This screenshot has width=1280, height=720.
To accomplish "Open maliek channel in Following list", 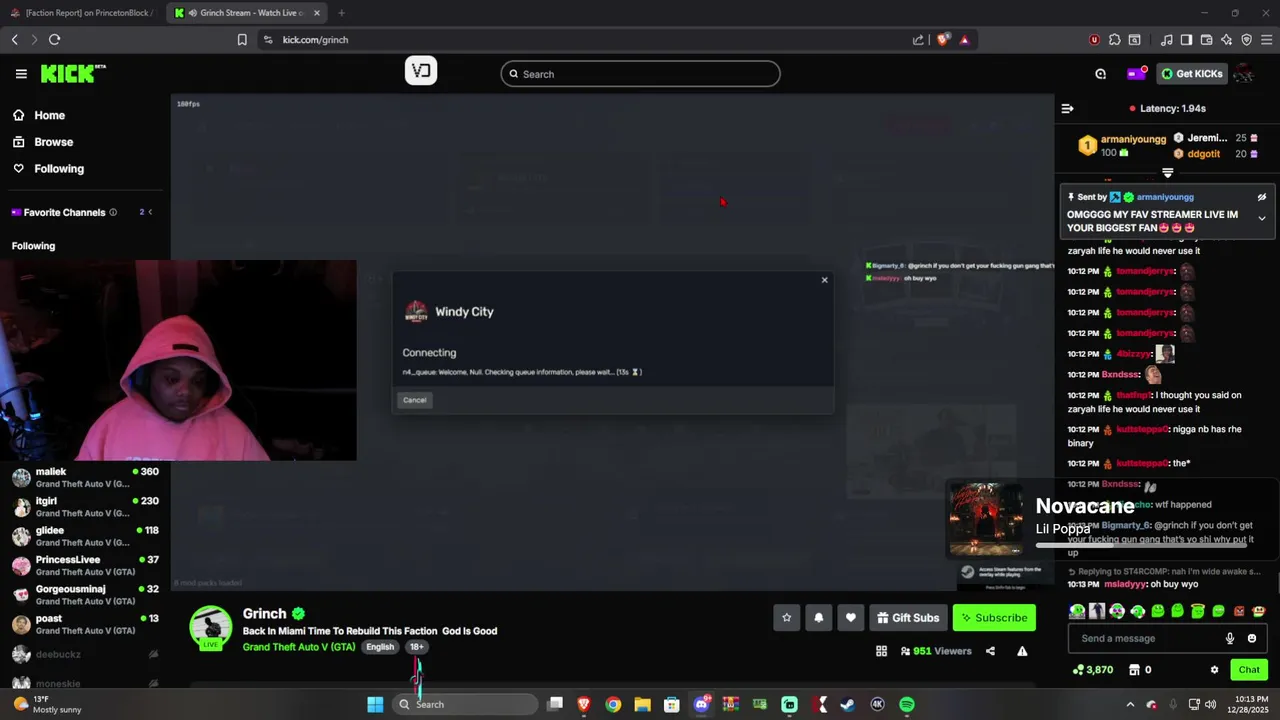I will coord(85,477).
